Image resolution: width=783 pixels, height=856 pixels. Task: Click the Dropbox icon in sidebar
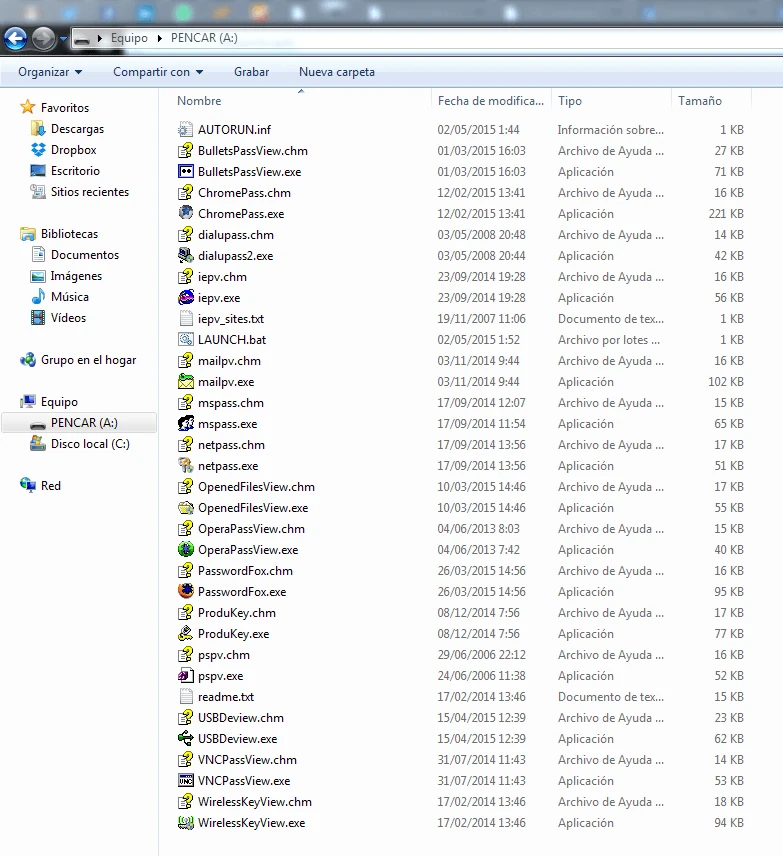coord(38,150)
